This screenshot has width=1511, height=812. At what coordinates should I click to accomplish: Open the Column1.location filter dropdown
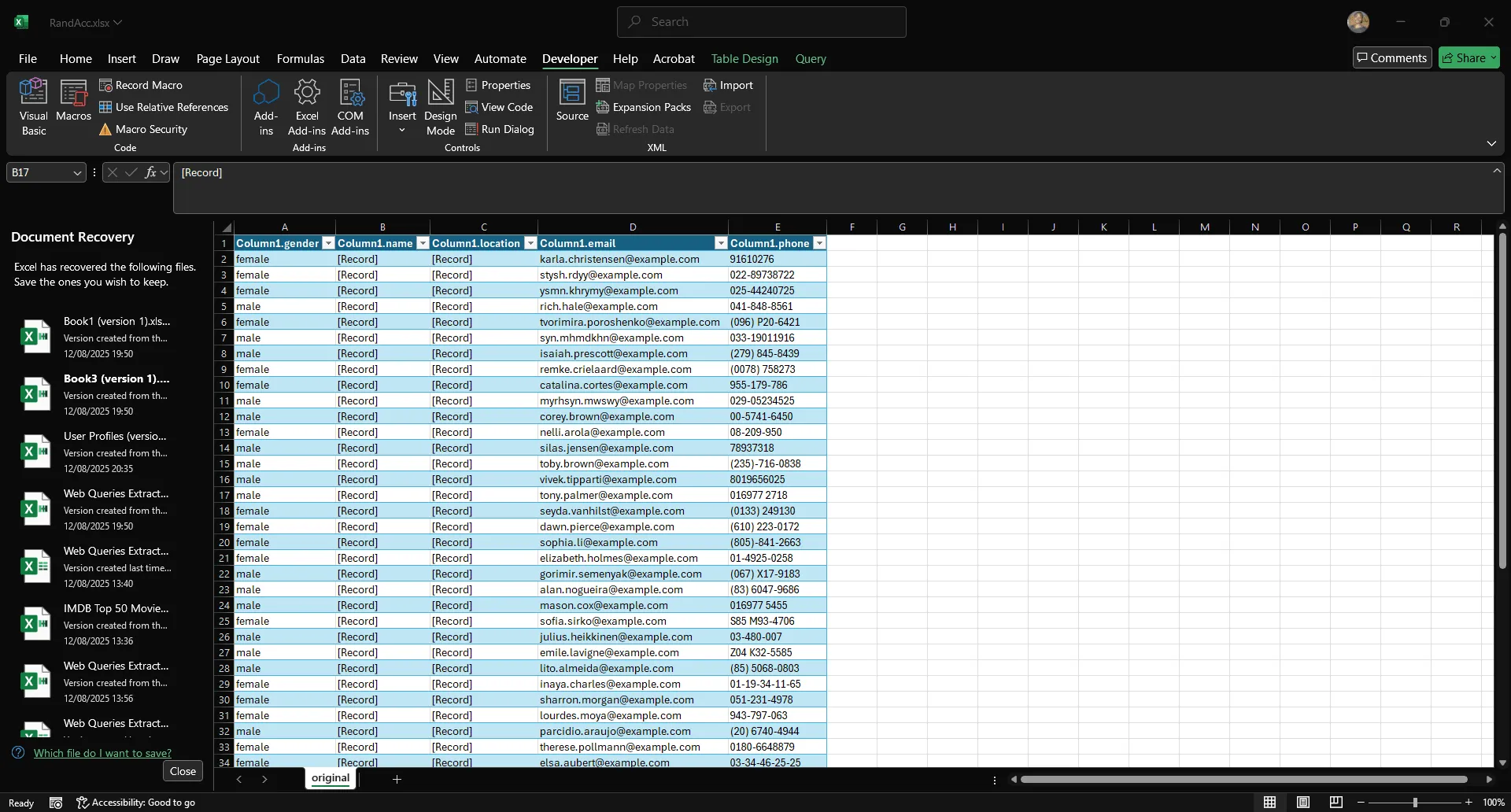(x=530, y=243)
